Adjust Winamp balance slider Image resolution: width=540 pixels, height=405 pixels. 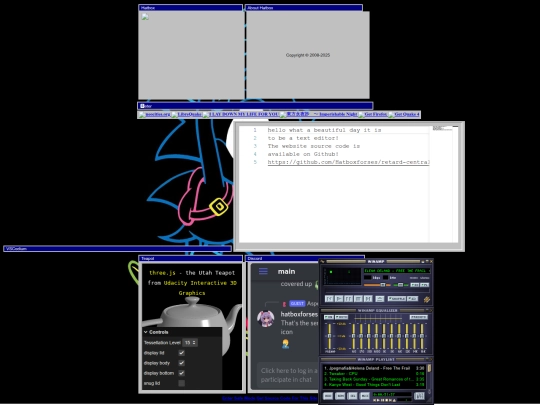click(401, 285)
